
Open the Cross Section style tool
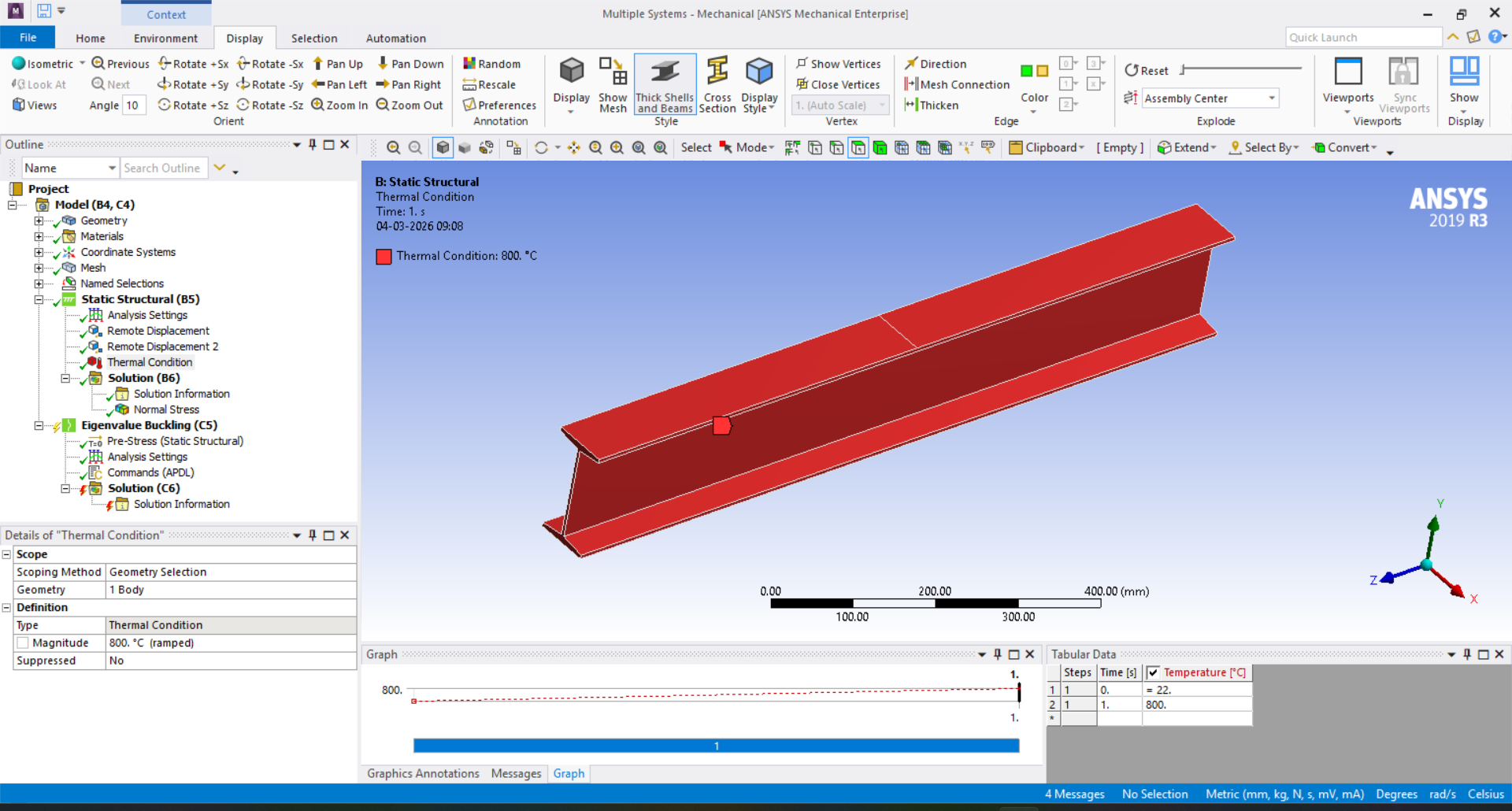tap(717, 84)
